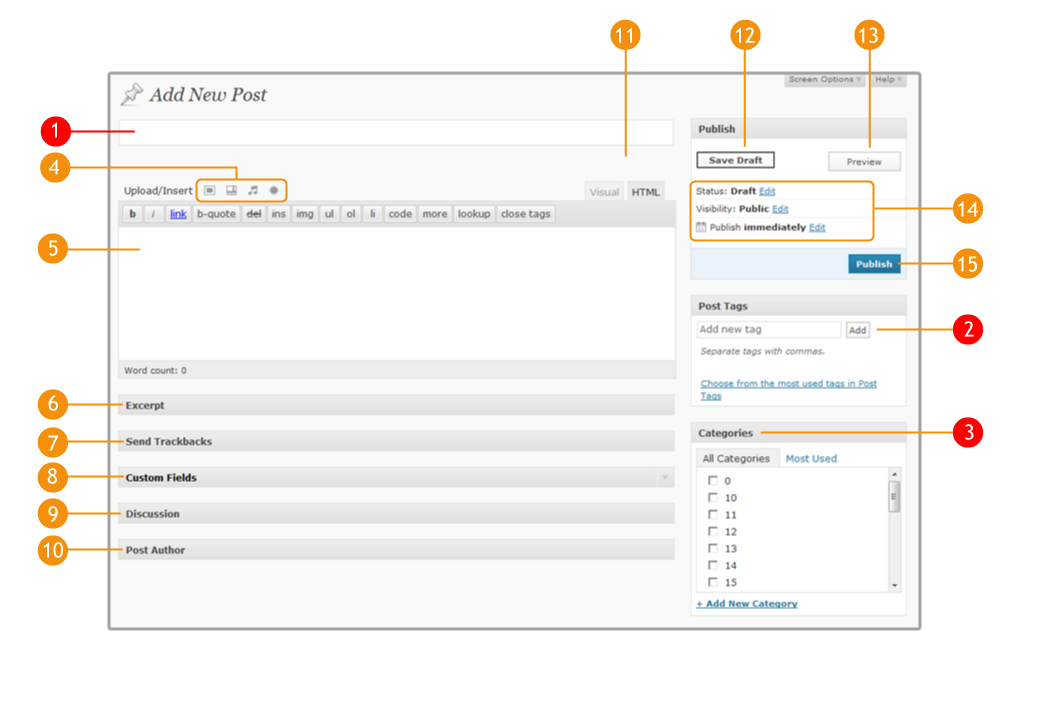Click the blue Publish button
Viewport: 1050px width, 718px height.
coord(874,264)
